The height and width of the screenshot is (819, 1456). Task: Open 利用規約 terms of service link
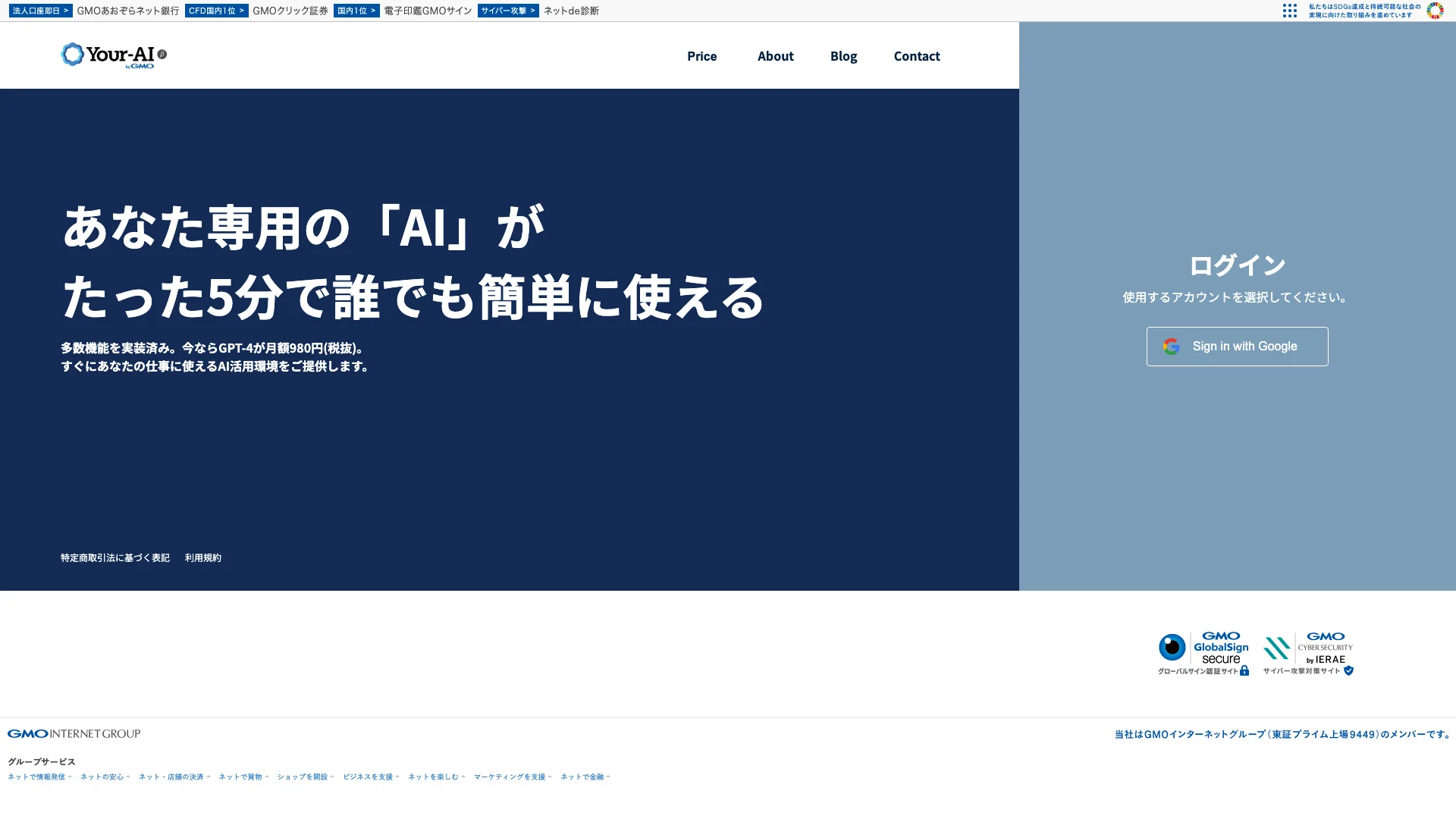(202, 557)
